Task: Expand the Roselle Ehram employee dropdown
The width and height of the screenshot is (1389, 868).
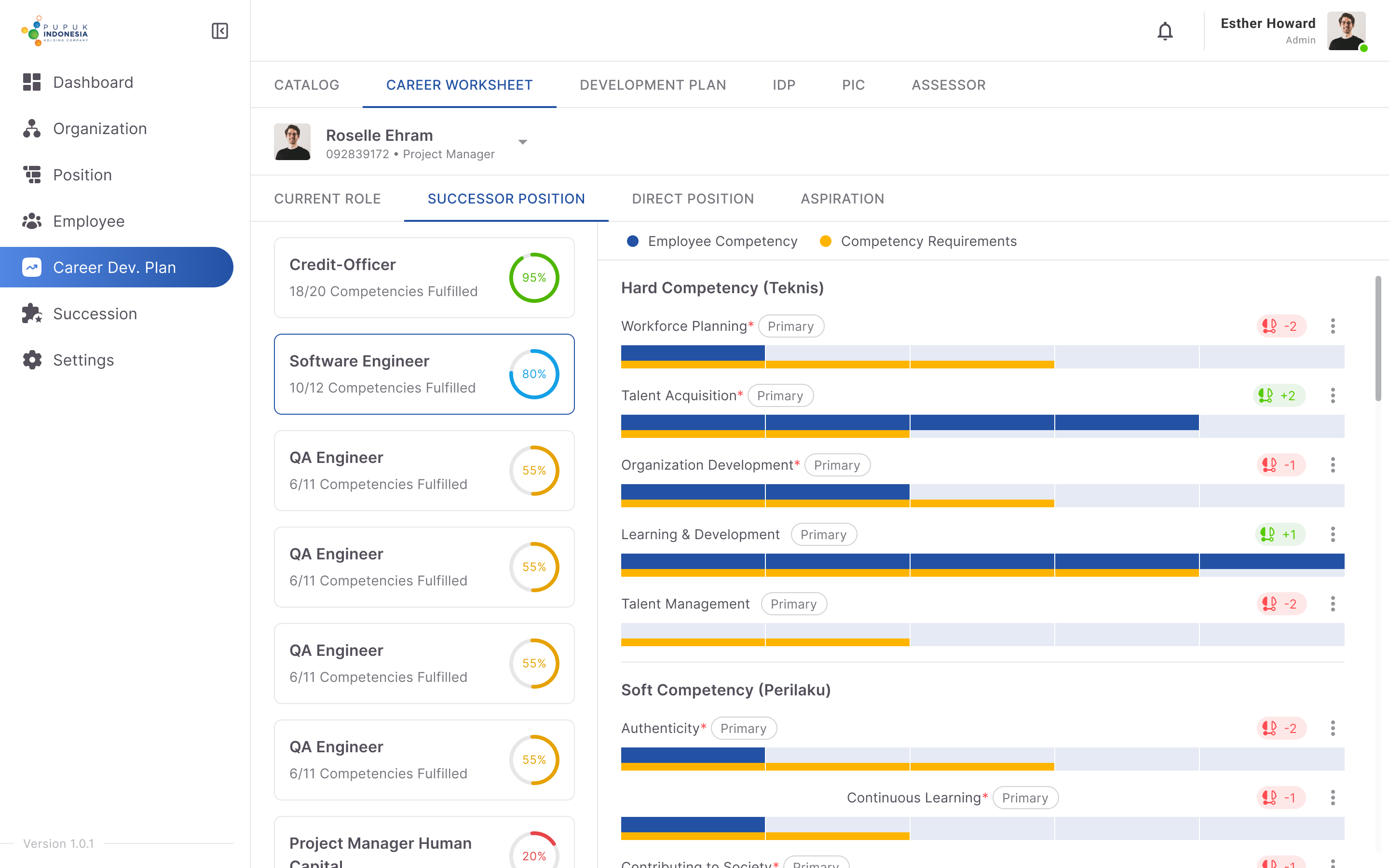Action: point(522,142)
